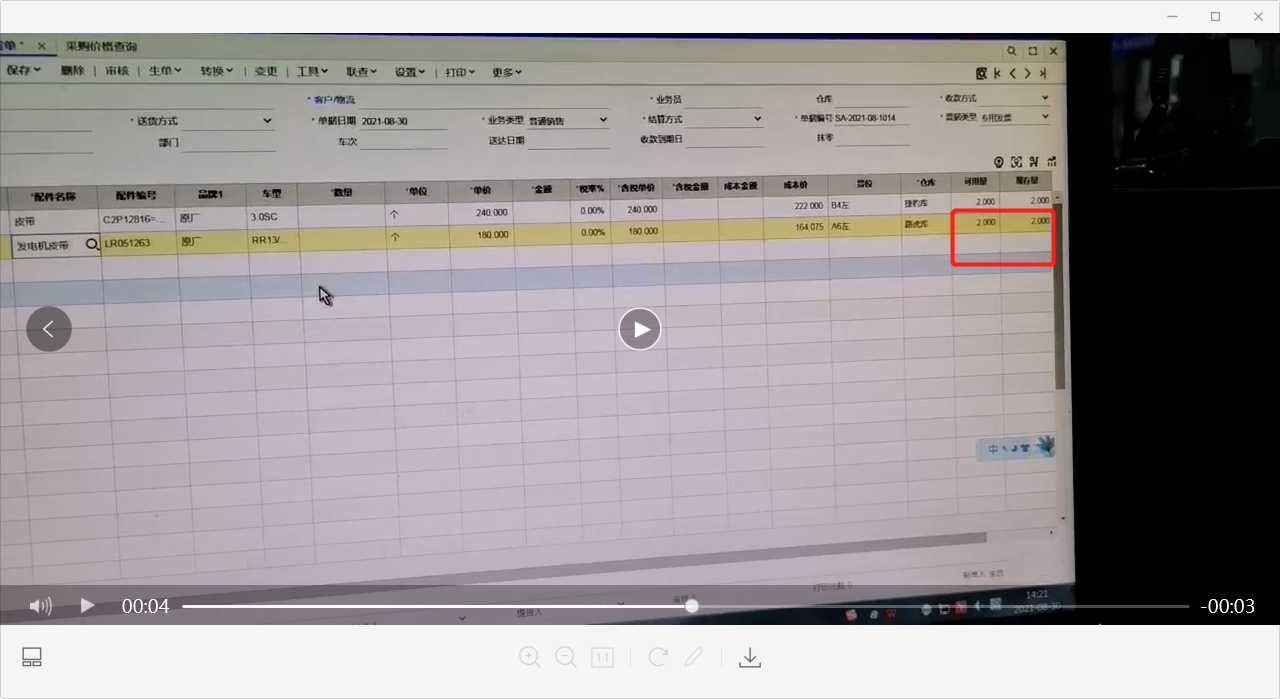
Task: Open the 保存 dropdown menu
Action: point(23,71)
